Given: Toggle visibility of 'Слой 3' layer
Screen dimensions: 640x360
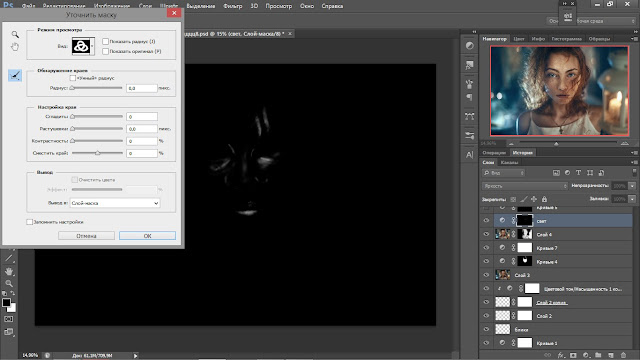Looking at the screenshot, I should coord(486,275).
